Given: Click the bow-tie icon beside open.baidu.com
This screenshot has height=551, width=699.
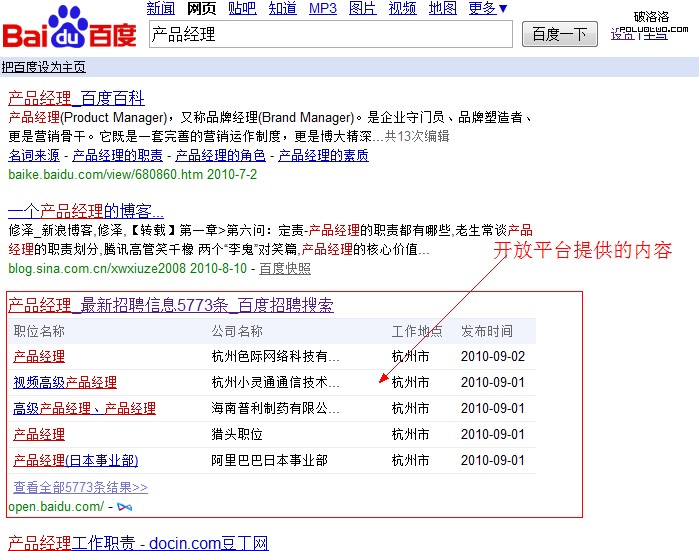Looking at the screenshot, I should pyautogui.click(x=124, y=507).
